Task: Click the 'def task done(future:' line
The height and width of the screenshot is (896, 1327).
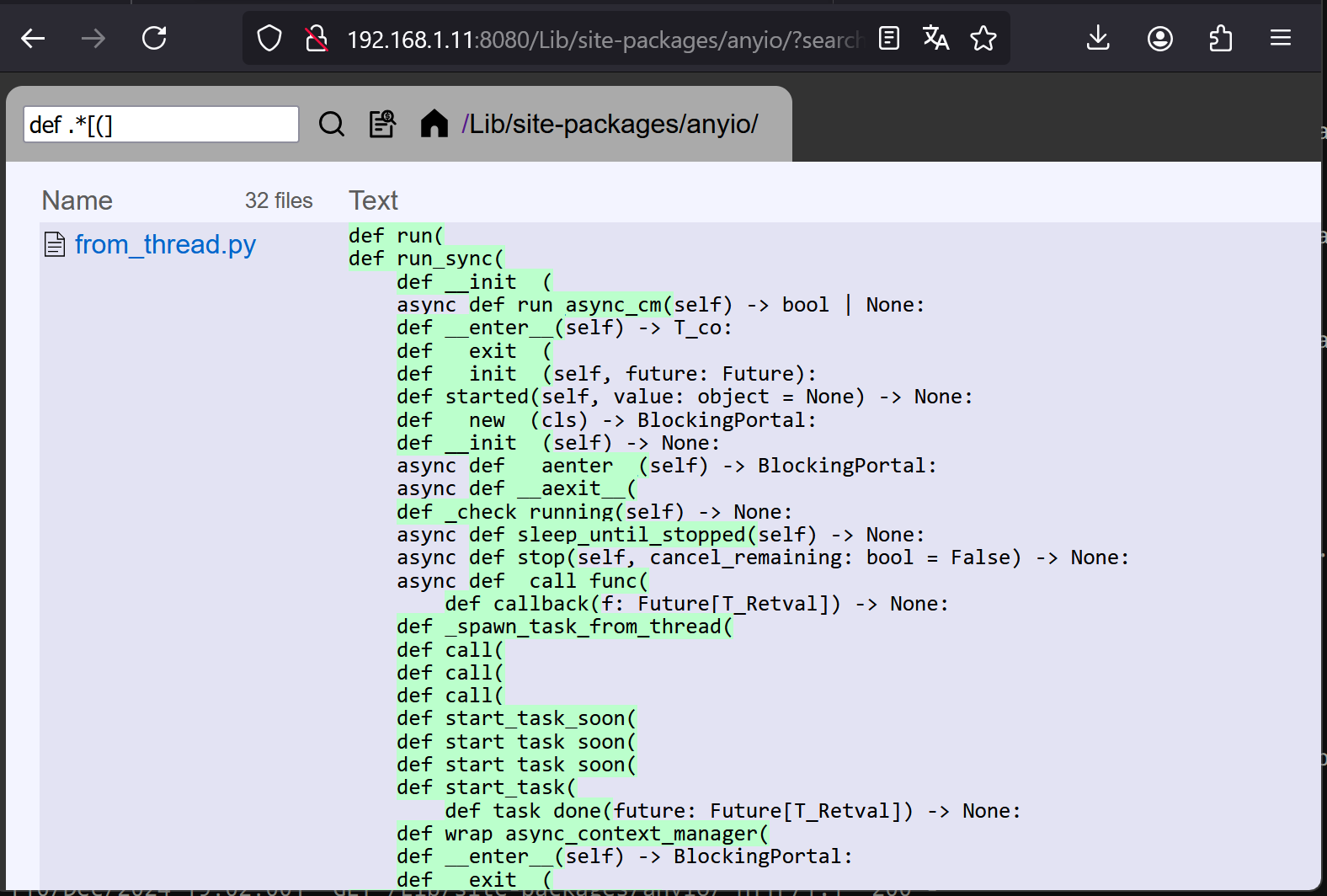Action: pos(733,811)
